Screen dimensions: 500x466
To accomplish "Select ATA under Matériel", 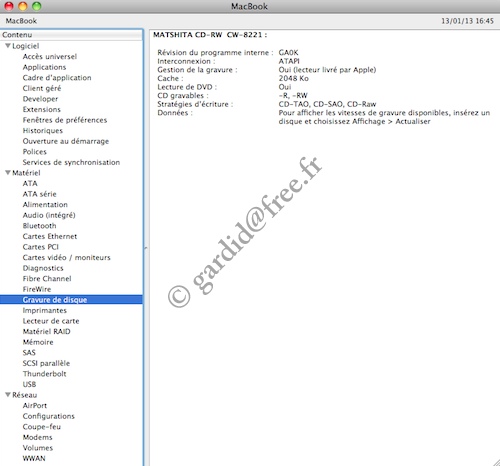I will (30, 183).
